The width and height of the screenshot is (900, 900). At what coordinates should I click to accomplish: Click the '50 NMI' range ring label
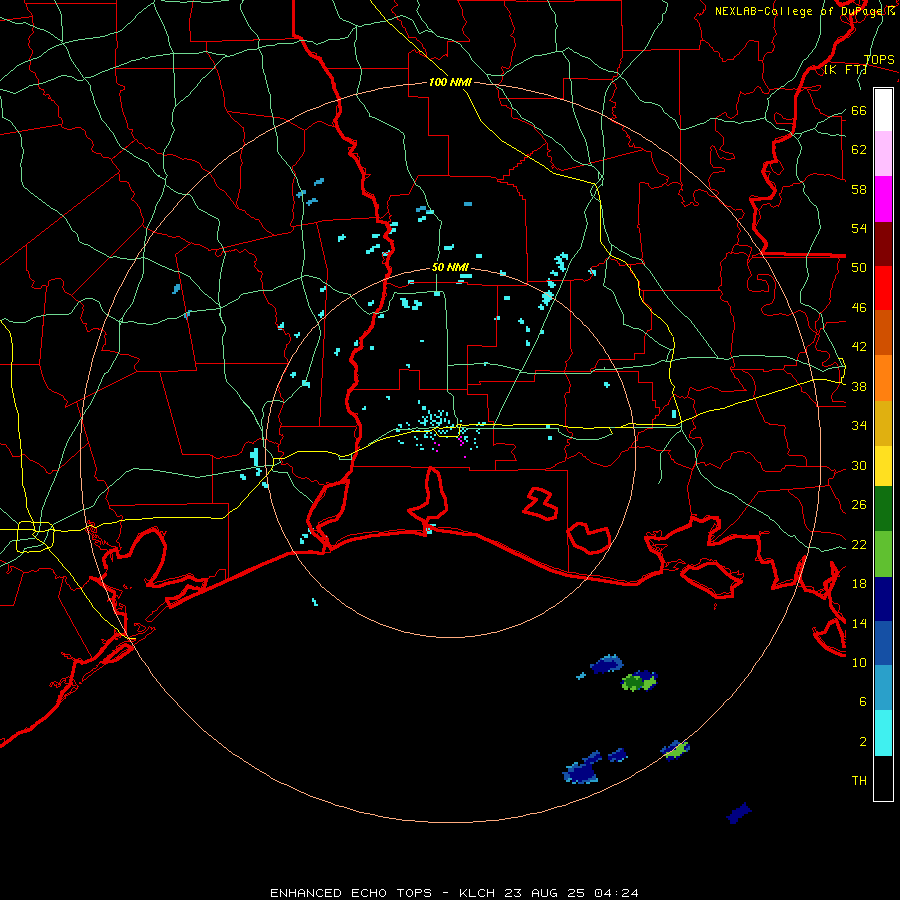[x=450, y=267]
